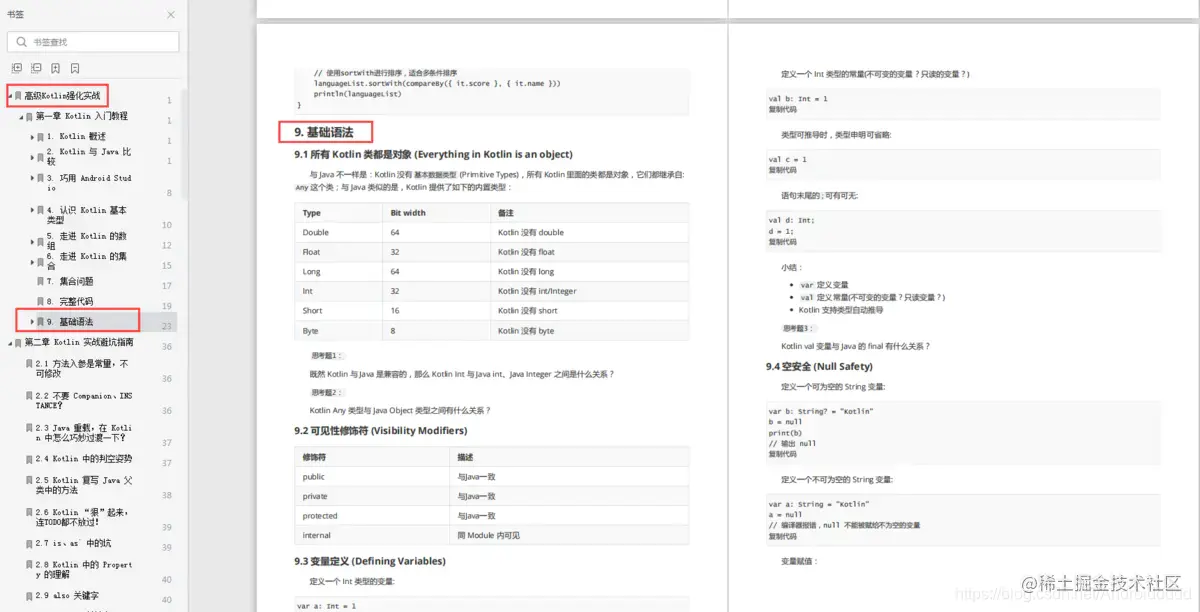The image size is (1200, 612).
Task: Click the heading 9. 基础语法 on the page
Action: 325,132
